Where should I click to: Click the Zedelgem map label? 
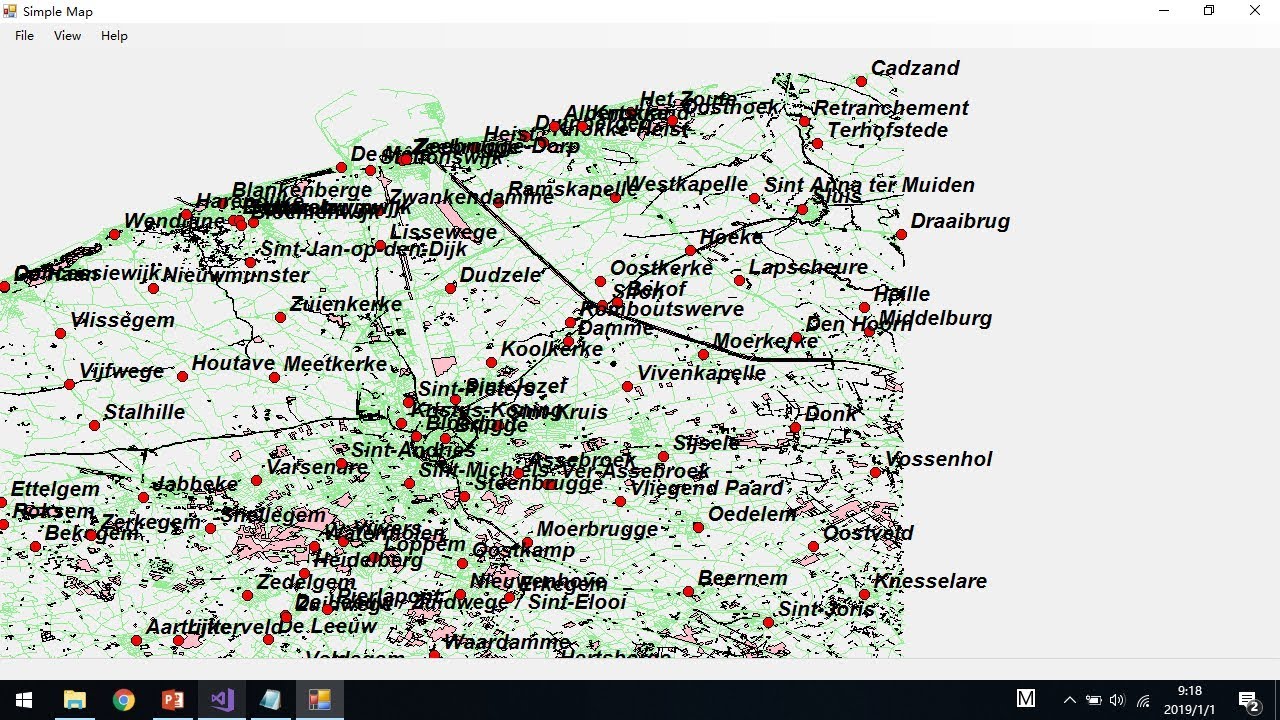(306, 582)
